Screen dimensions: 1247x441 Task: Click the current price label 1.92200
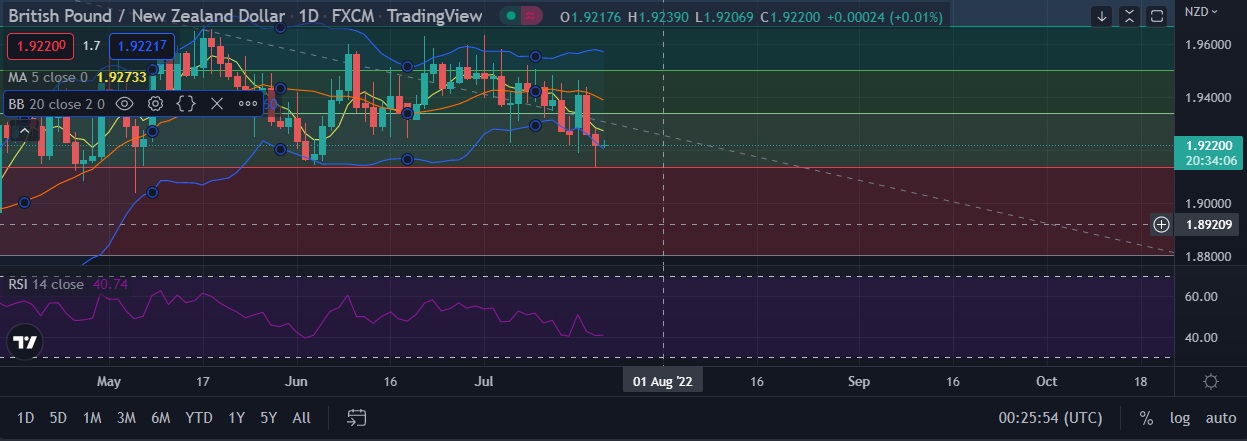[1208, 145]
